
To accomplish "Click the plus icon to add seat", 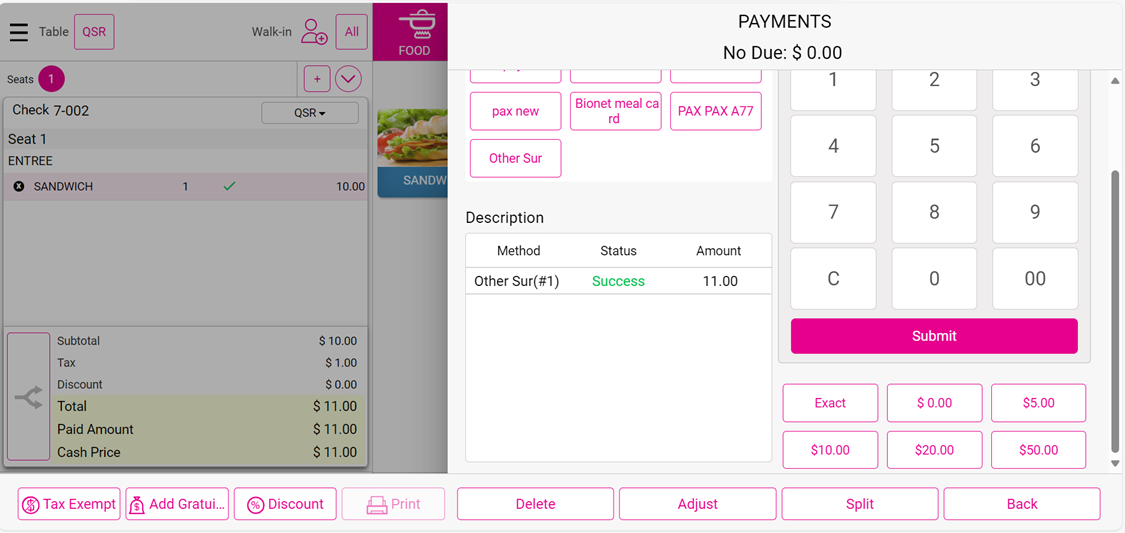I will click(x=317, y=79).
